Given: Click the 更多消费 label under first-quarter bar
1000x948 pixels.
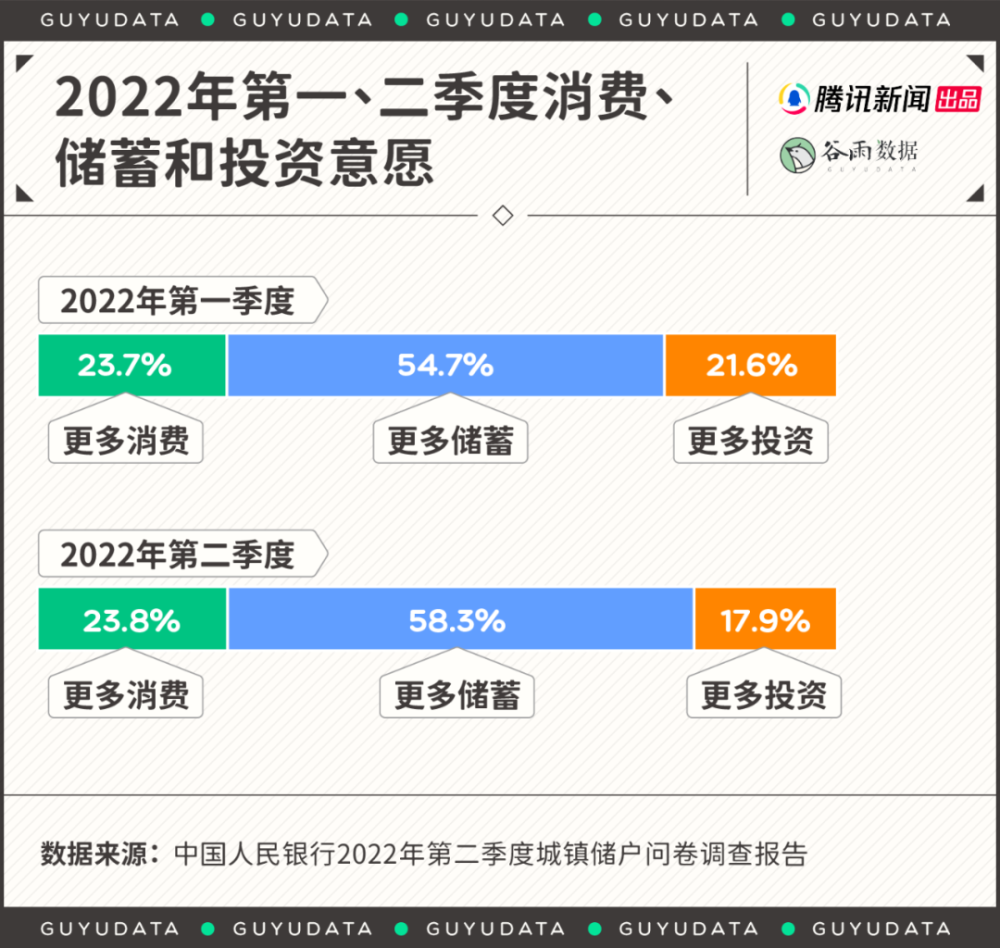Looking at the screenshot, I should point(126,440).
